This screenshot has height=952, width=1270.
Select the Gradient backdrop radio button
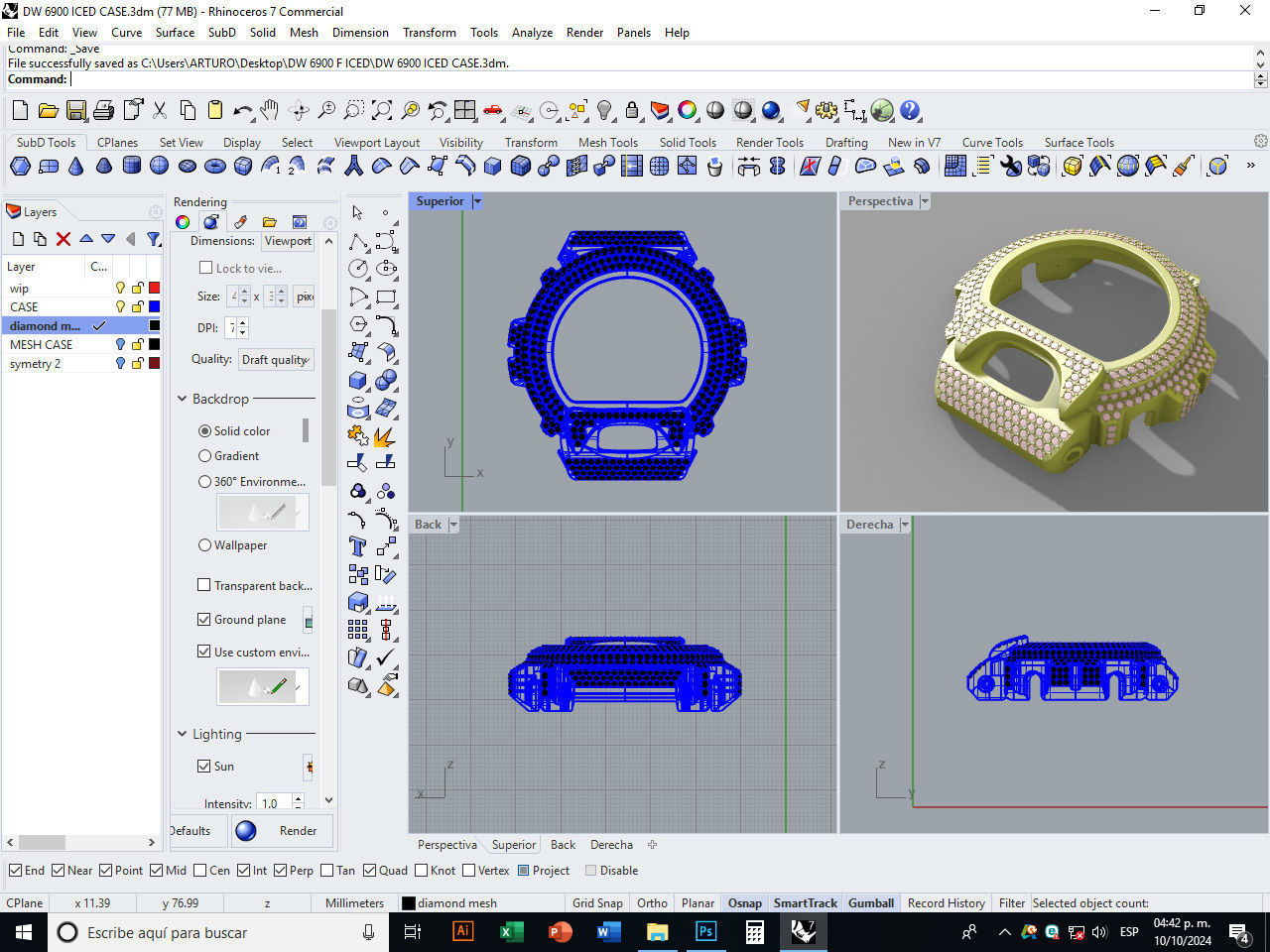[x=204, y=456]
